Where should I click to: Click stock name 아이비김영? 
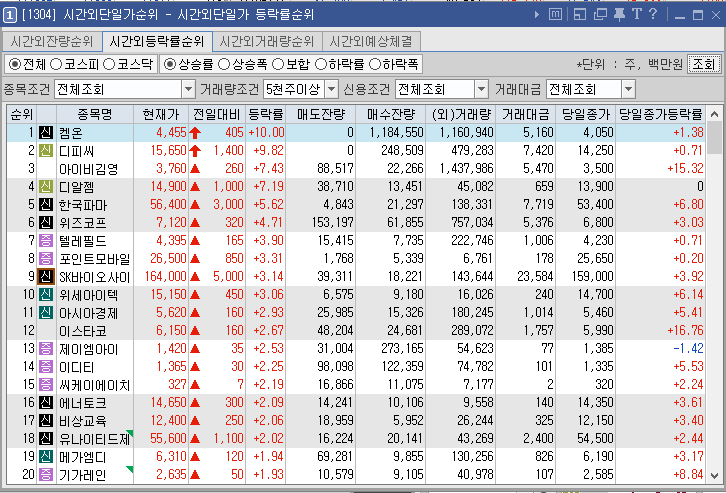pyautogui.click(x=88, y=169)
